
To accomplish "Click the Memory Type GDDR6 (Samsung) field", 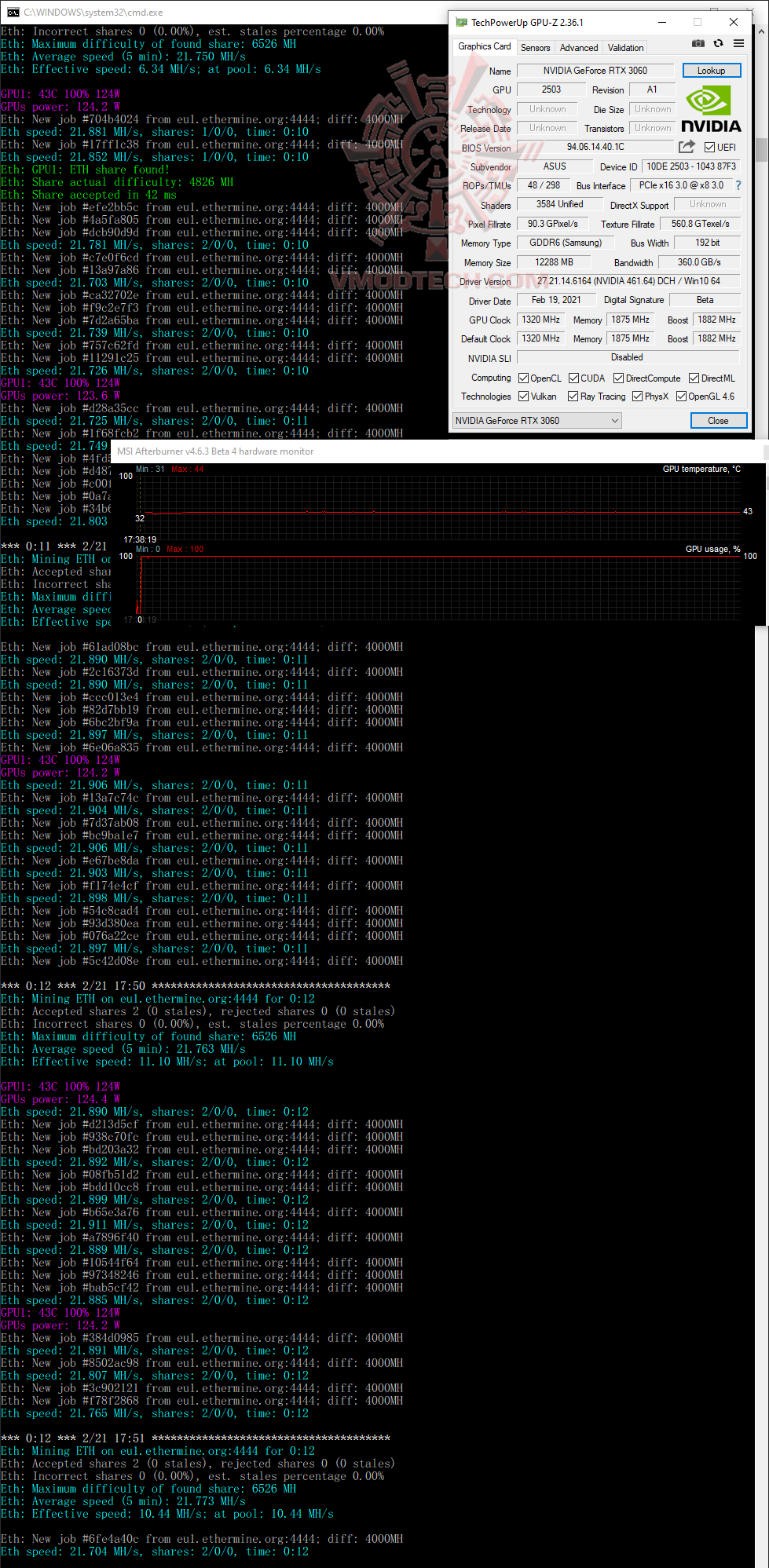I will coord(566,243).
